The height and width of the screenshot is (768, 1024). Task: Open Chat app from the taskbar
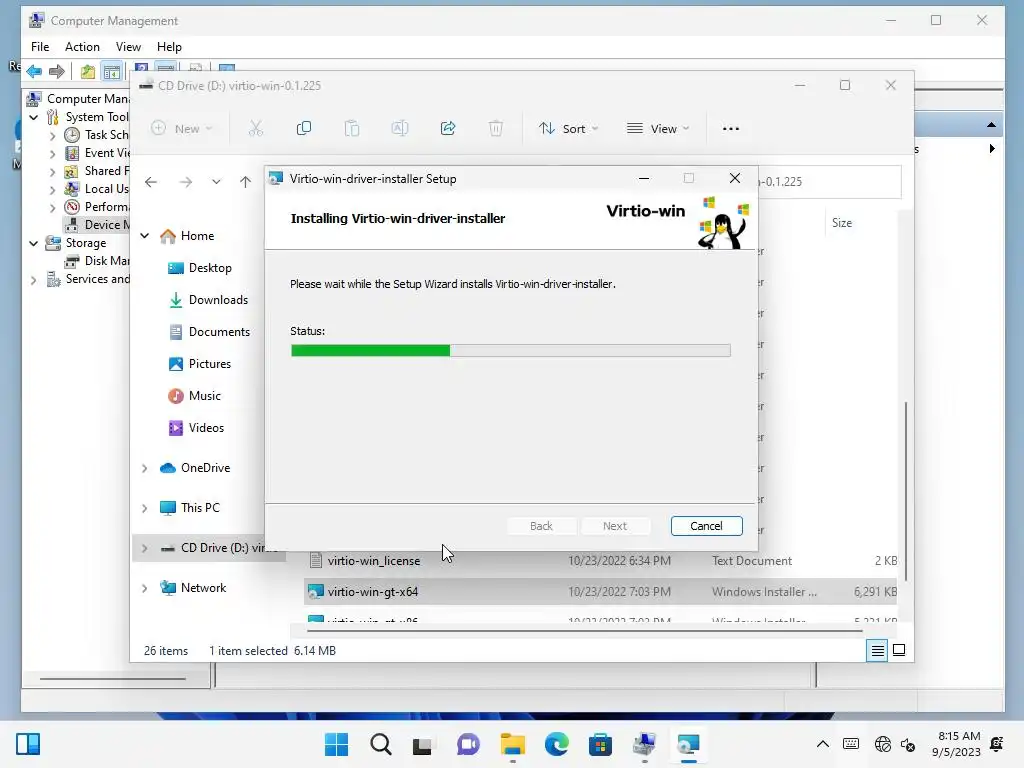click(x=468, y=744)
